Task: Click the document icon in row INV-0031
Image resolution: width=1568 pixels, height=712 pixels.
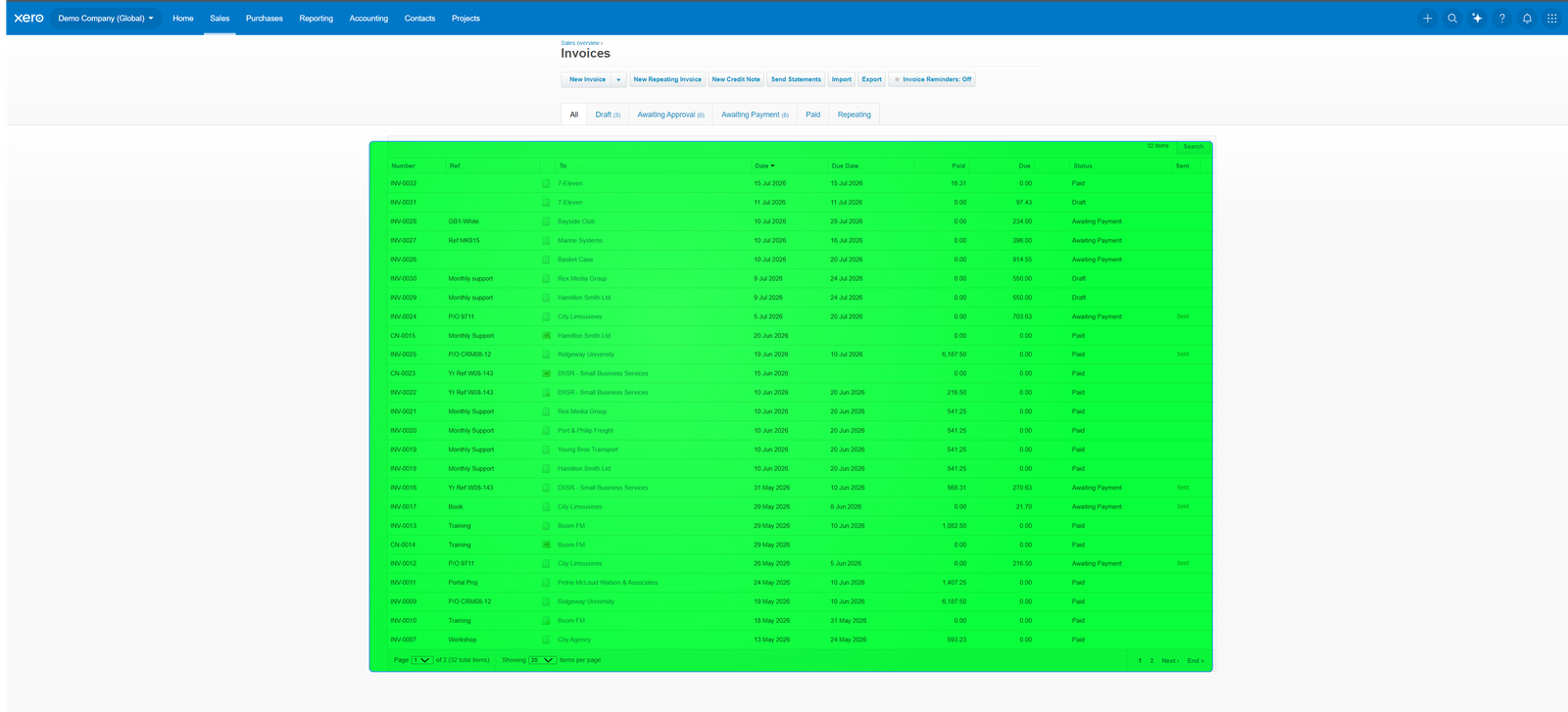Action: (x=546, y=203)
